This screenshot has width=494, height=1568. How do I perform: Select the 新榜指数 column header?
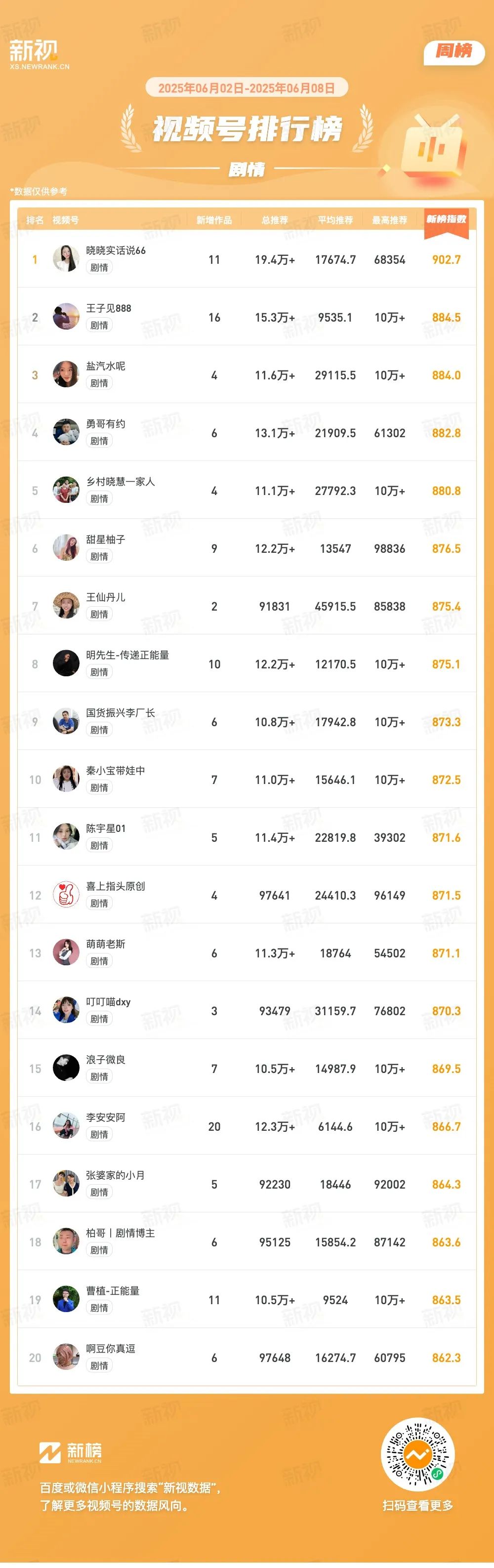pyautogui.click(x=446, y=219)
